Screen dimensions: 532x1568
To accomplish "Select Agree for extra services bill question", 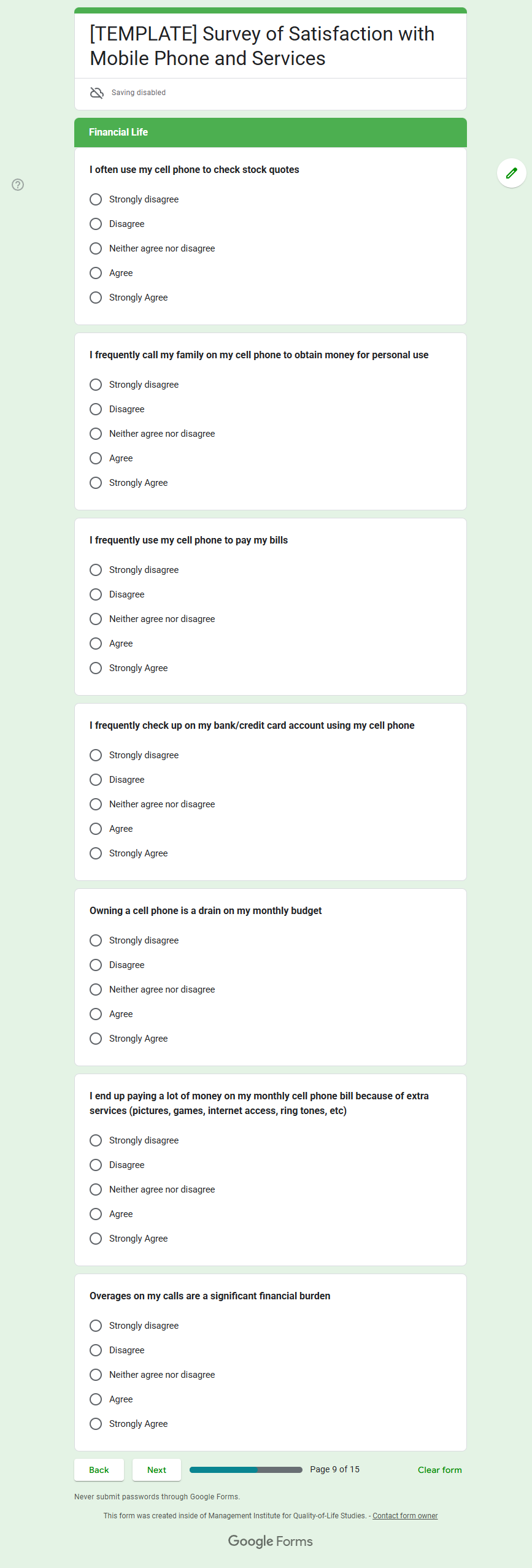I will tap(96, 1214).
